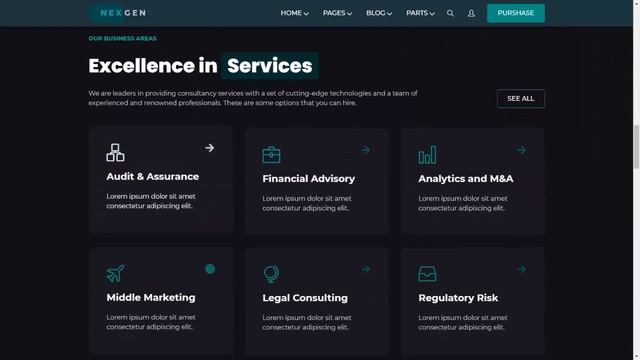Click the Middle Marketing teal dot
Image resolution: width=640 pixels, height=360 pixels.
click(210, 269)
